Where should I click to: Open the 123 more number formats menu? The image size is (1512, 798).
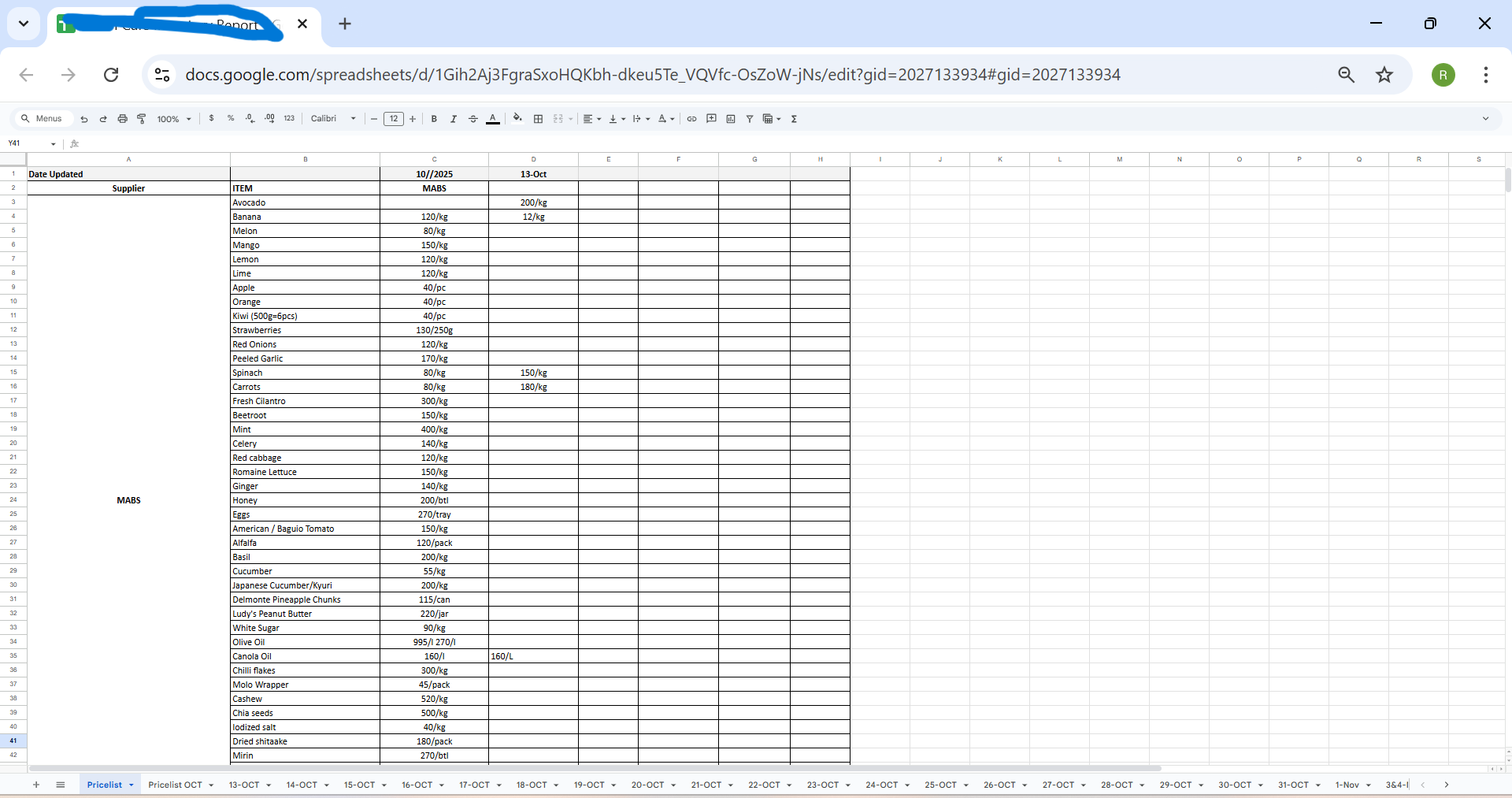point(289,119)
